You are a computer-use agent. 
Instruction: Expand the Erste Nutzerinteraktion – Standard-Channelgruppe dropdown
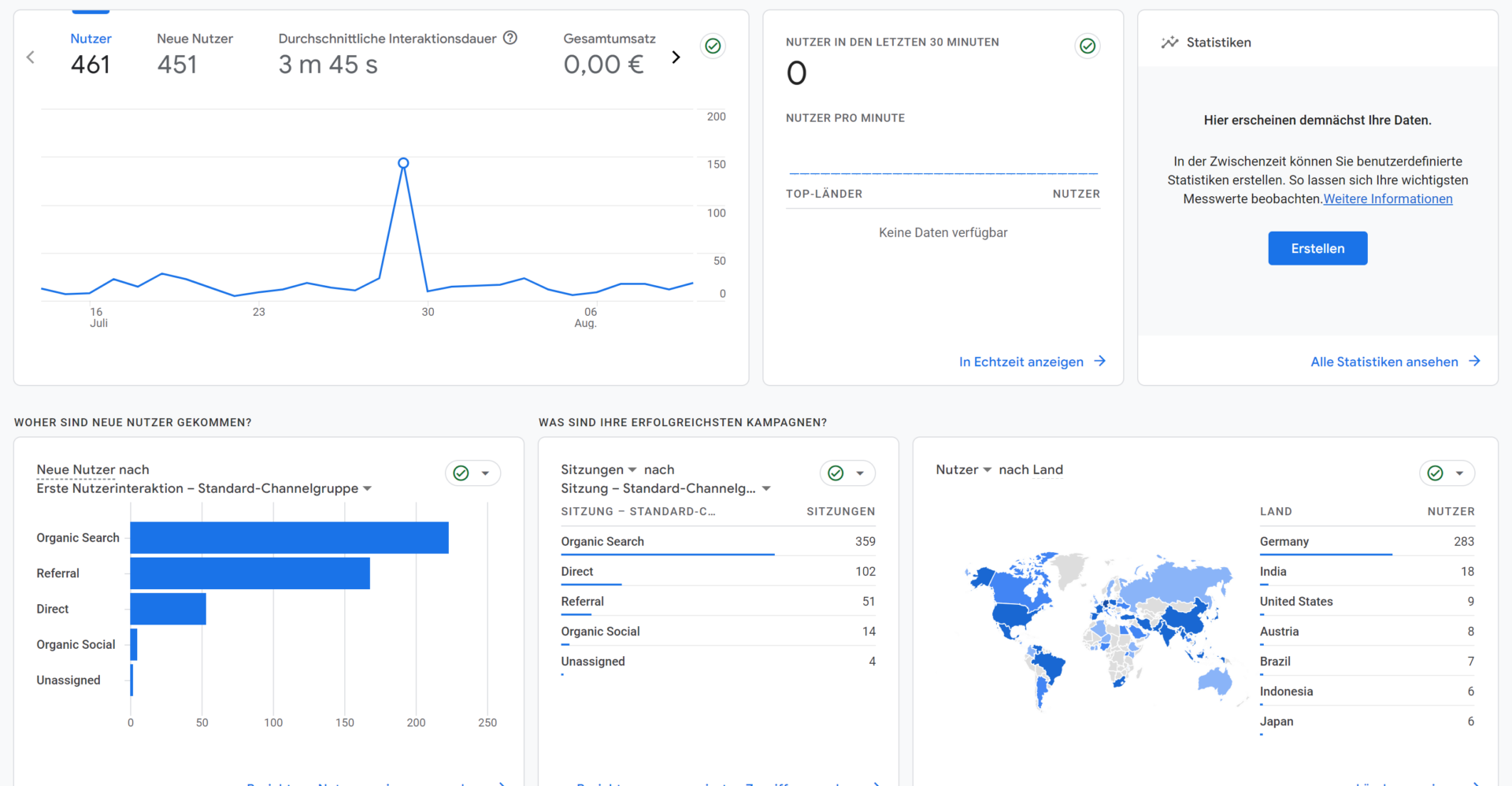(x=367, y=488)
